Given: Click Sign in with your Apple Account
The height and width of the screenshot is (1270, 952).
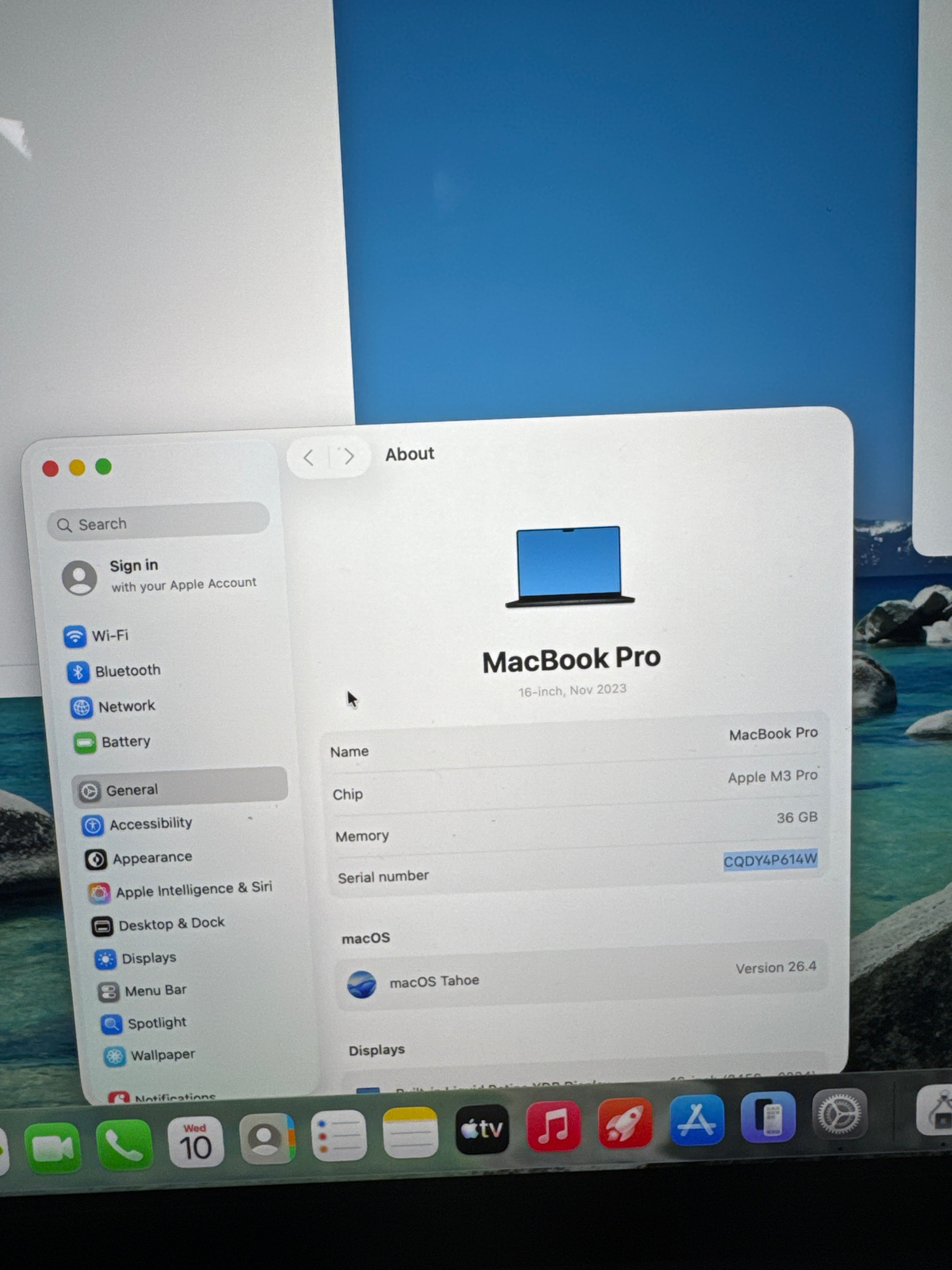Looking at the screenshot, I should [160, 576].
